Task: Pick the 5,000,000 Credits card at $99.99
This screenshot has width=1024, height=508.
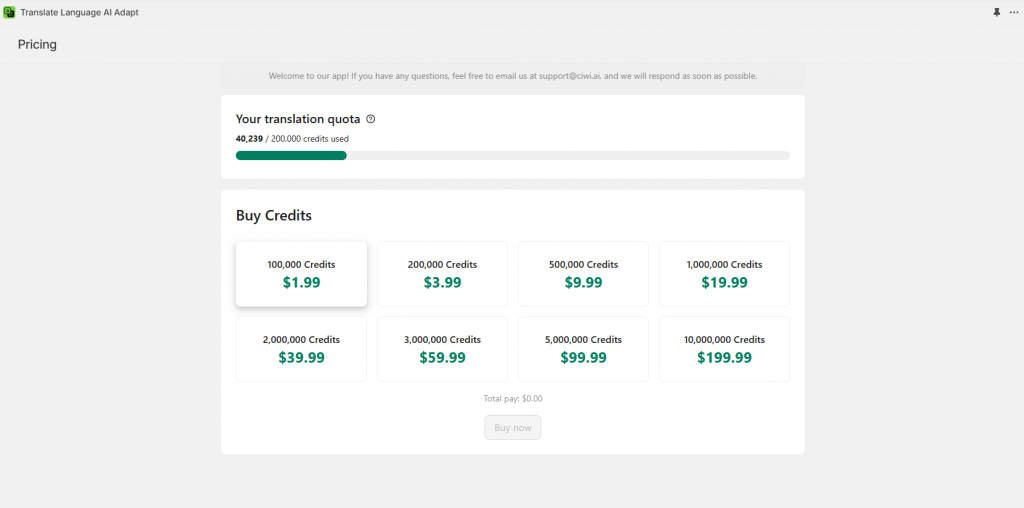Action: tap(583, 349)
